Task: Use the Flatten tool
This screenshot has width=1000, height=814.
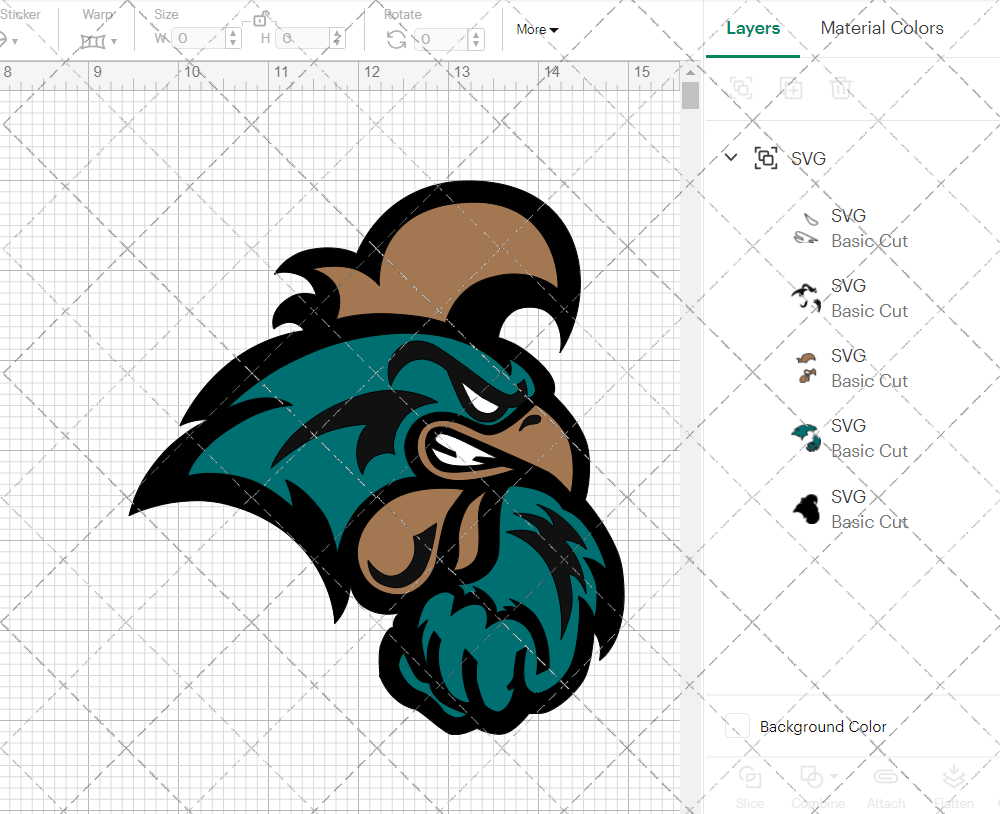Action: click(x=954, y=785)
